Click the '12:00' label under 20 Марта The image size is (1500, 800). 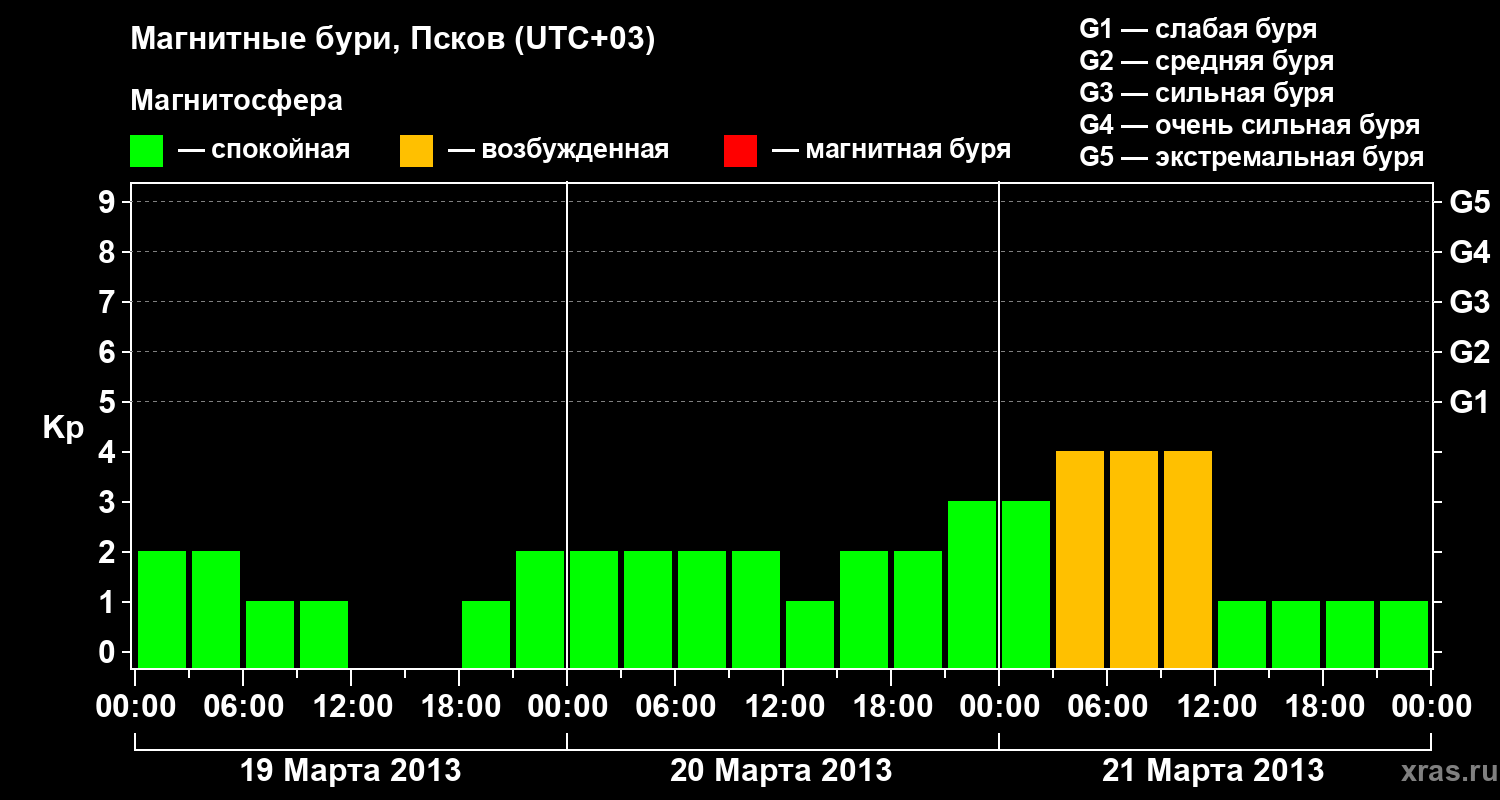(x=785, y=707)
